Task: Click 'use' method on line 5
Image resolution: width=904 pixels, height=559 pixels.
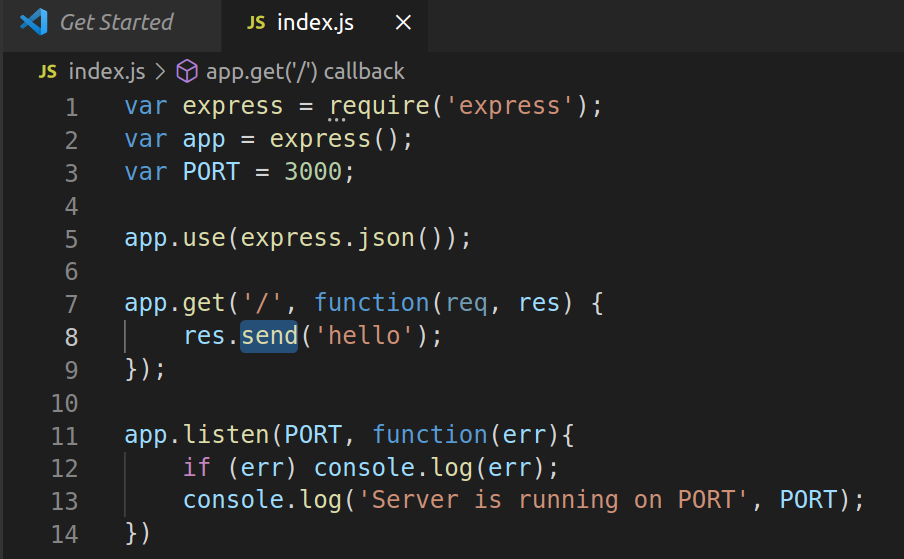Action: 204,239
